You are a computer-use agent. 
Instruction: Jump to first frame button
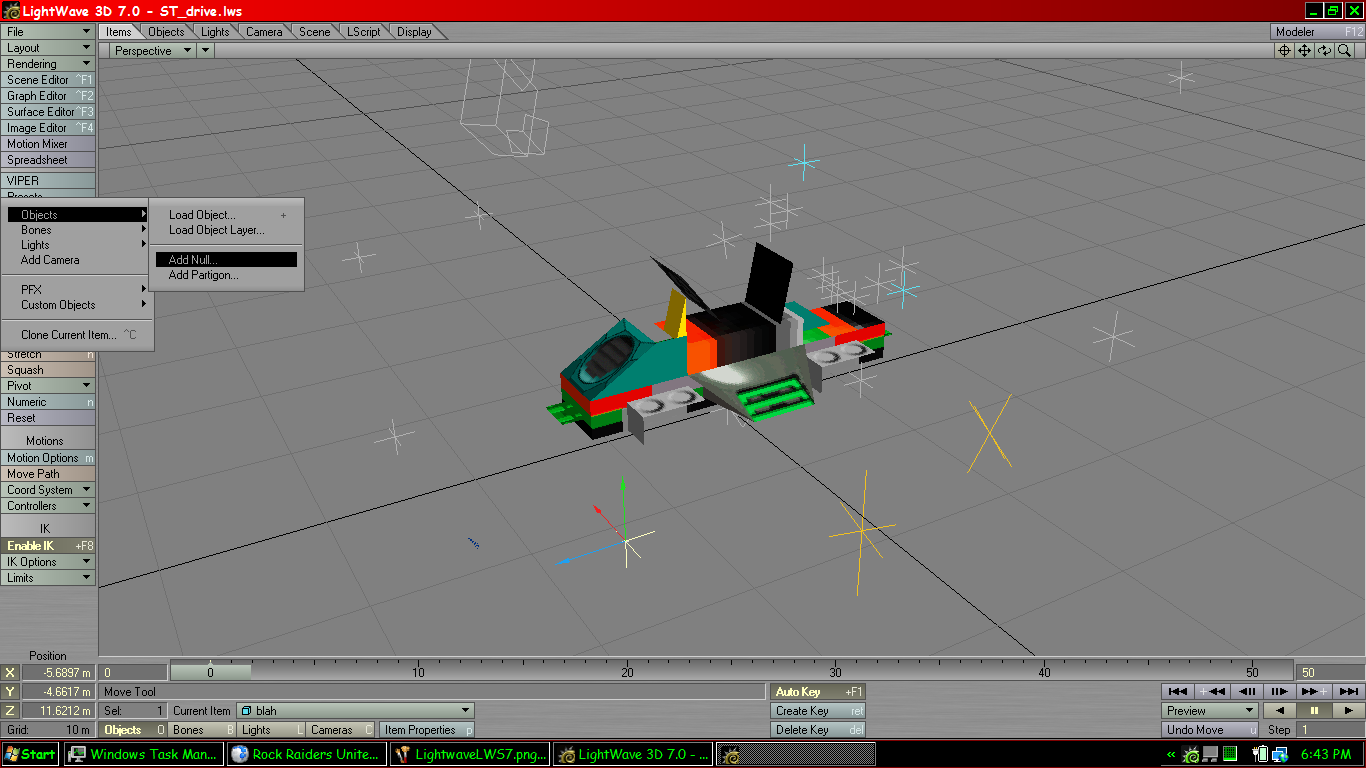1178,691
